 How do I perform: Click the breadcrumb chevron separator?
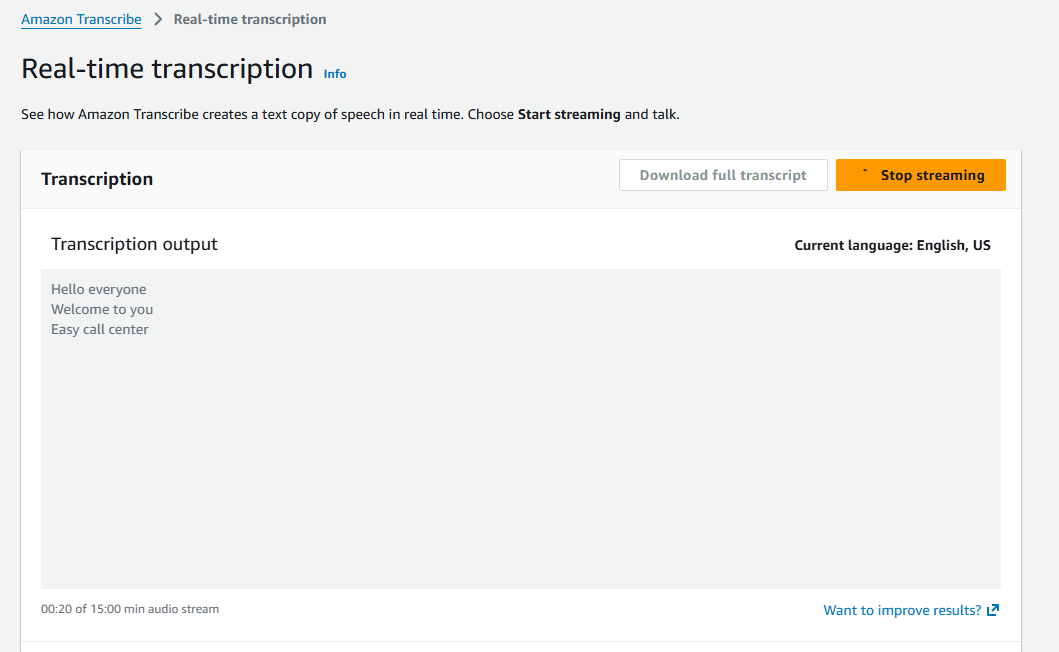(158, 20)
